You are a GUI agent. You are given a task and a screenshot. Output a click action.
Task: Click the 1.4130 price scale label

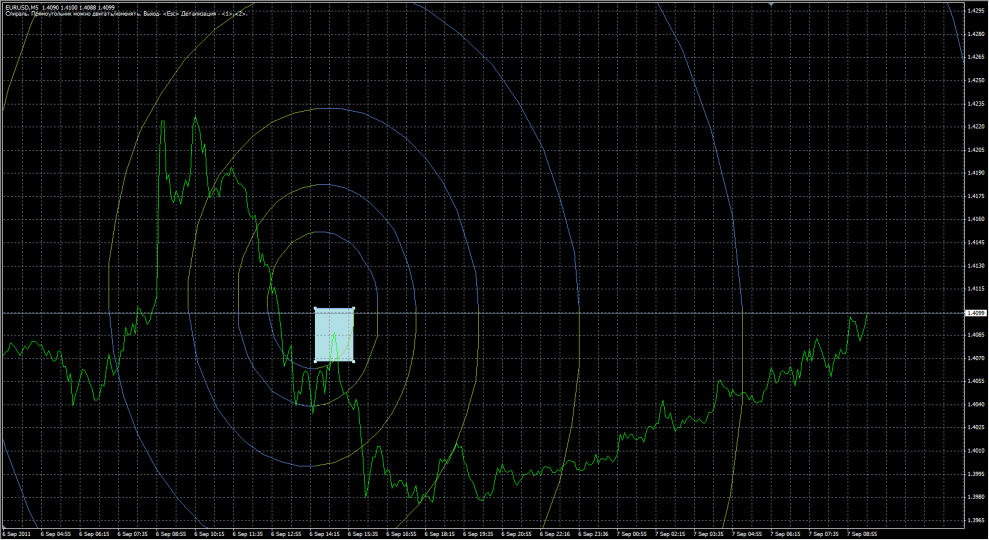975,266
